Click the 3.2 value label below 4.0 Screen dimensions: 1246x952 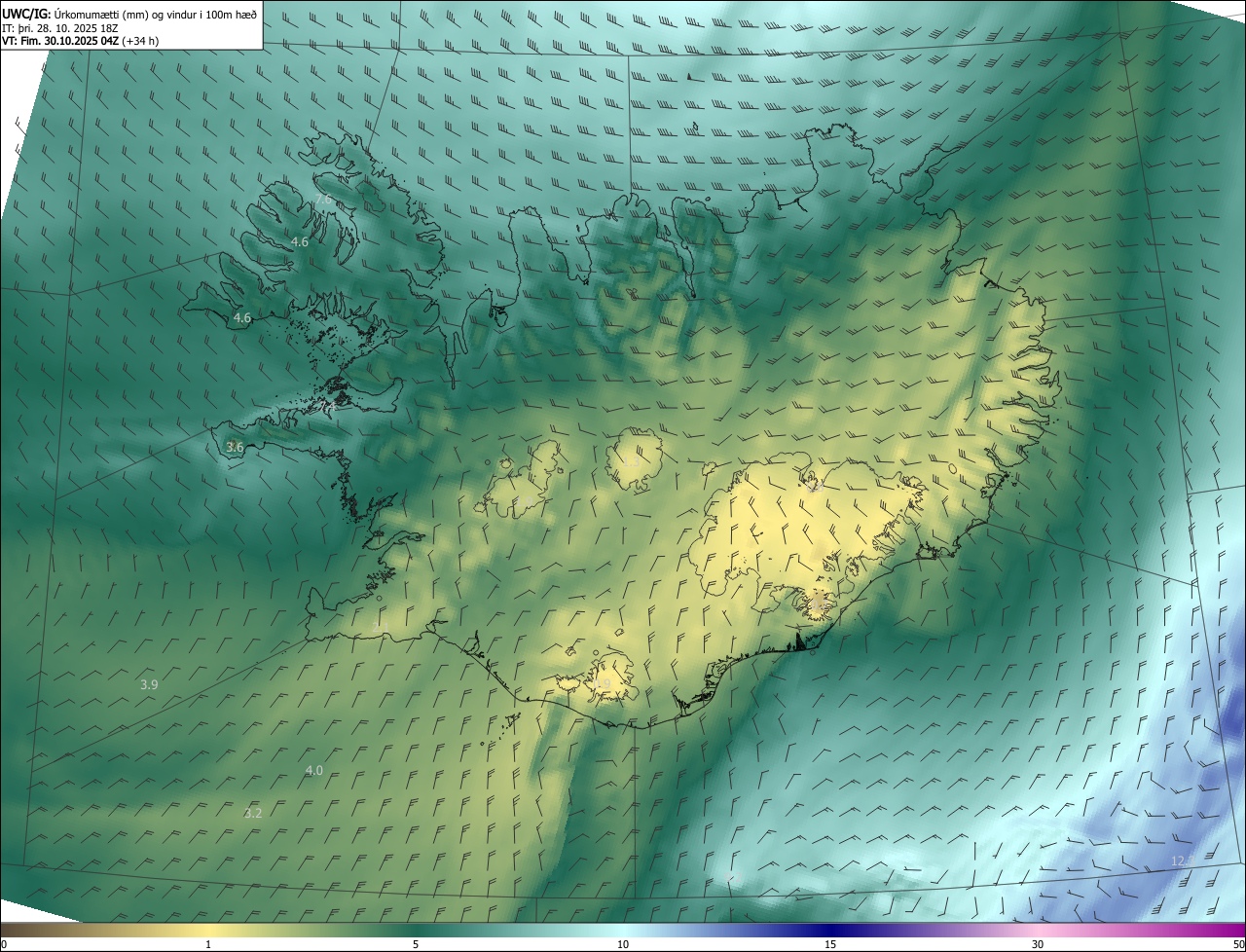tap(253, 813)
